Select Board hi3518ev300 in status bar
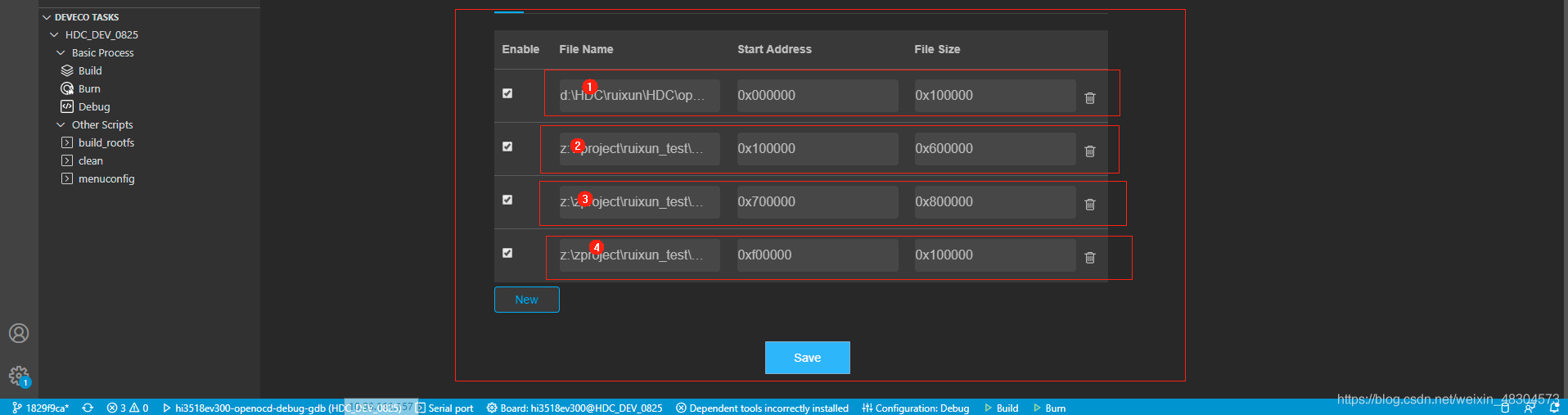 [574, 408]
